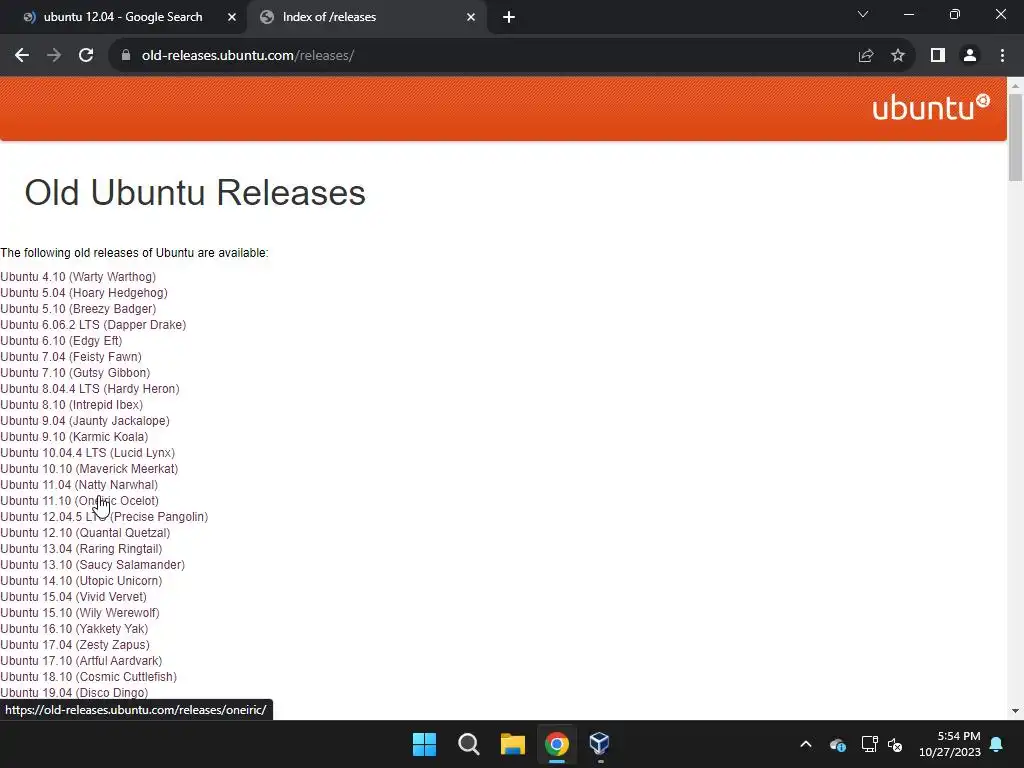Viewport: 1024px width, 768px height.
Task: Open Windows taskbar search
Action: (468, 744)
